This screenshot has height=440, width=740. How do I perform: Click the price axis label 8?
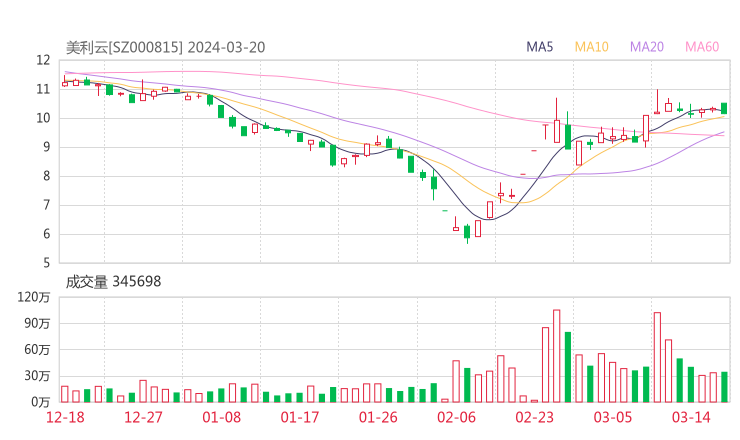[x=46, y=176]
